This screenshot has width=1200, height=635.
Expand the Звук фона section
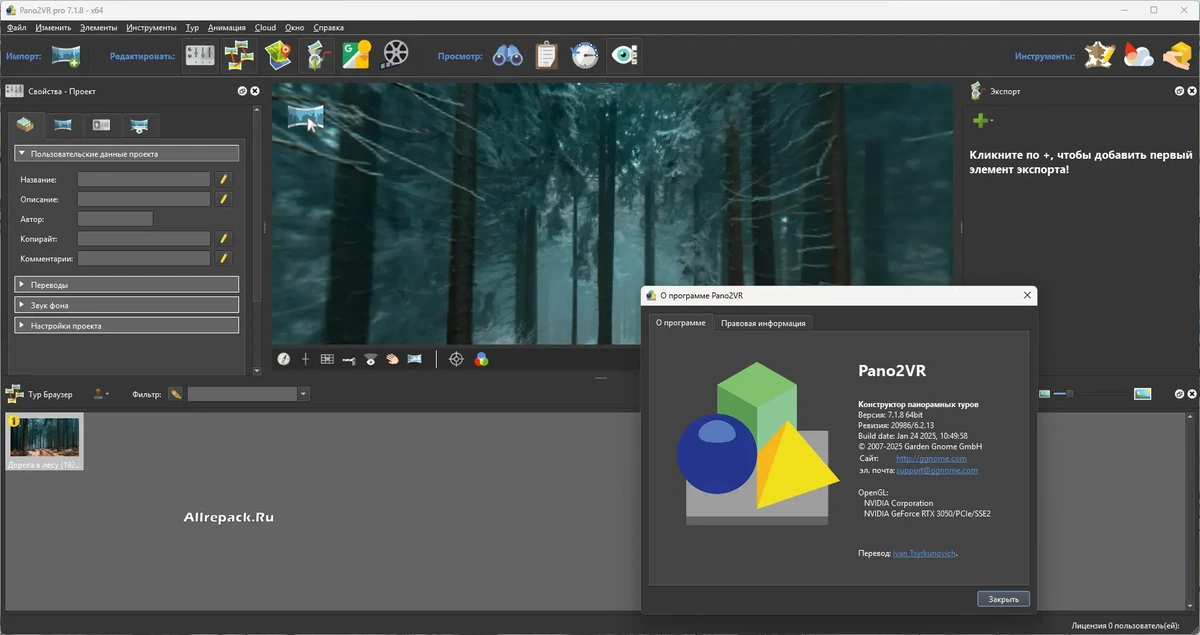click(x=126, y=305)
